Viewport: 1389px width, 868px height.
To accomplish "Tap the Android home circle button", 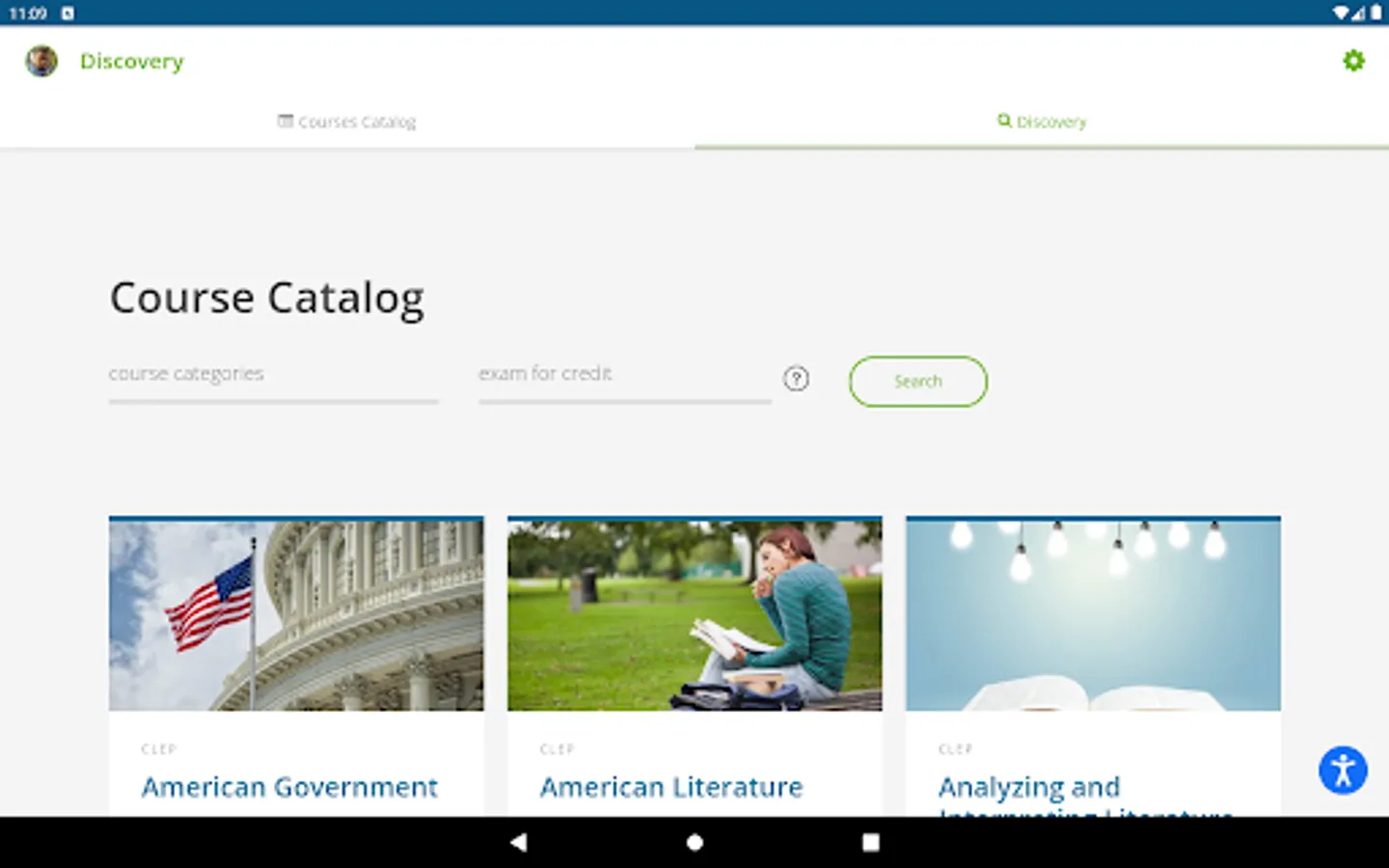I will (694, 842).
